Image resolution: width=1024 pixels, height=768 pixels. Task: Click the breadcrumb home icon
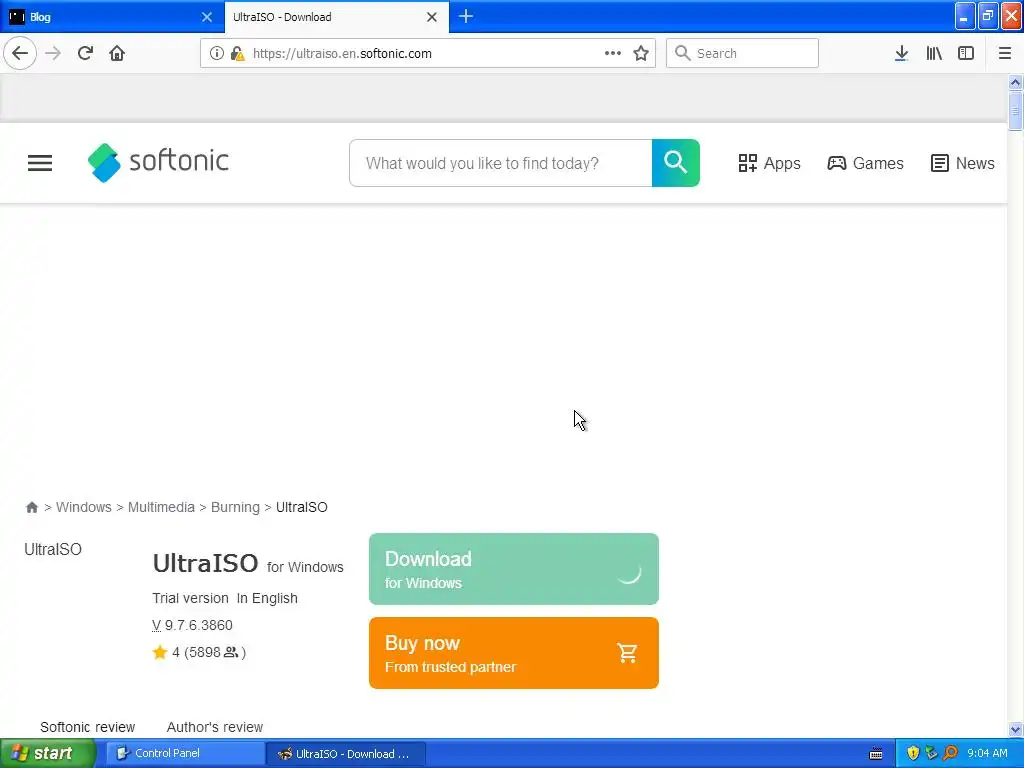point(31,507)
